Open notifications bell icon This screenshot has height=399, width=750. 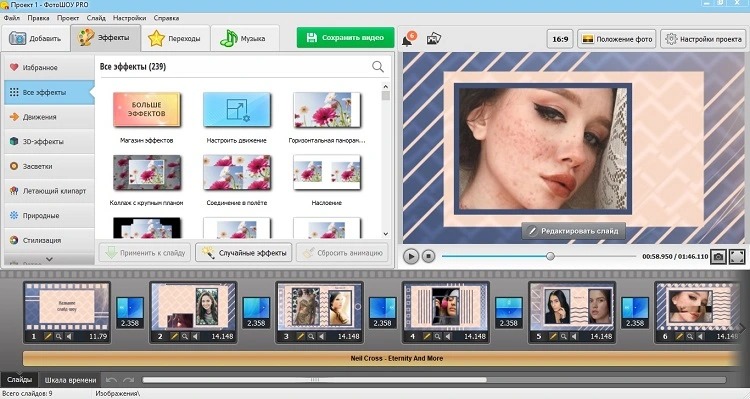(x=408, y=39)
